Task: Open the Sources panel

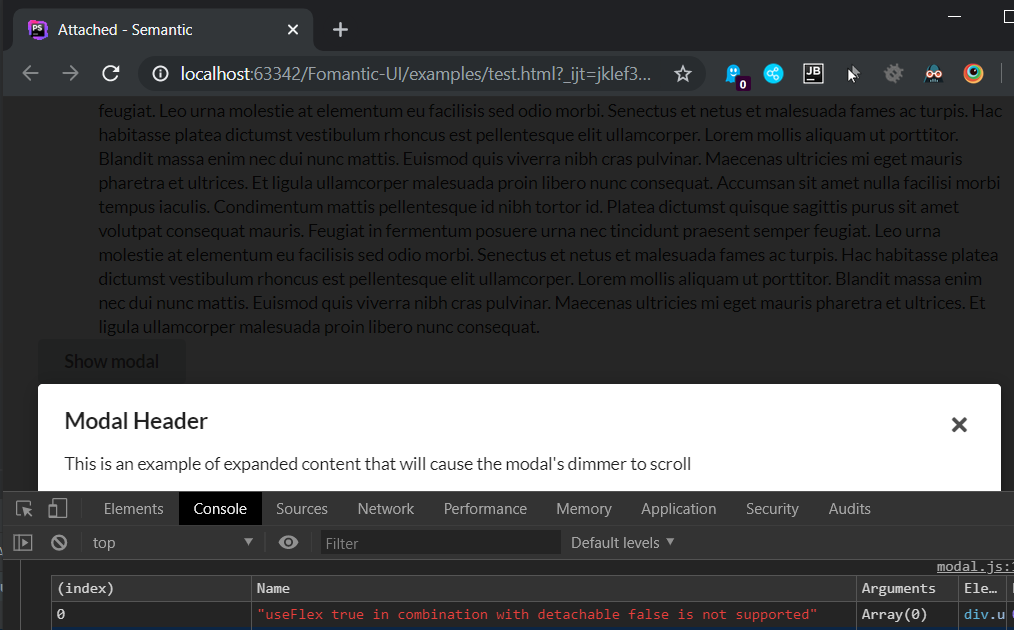Action: [301, 509]
